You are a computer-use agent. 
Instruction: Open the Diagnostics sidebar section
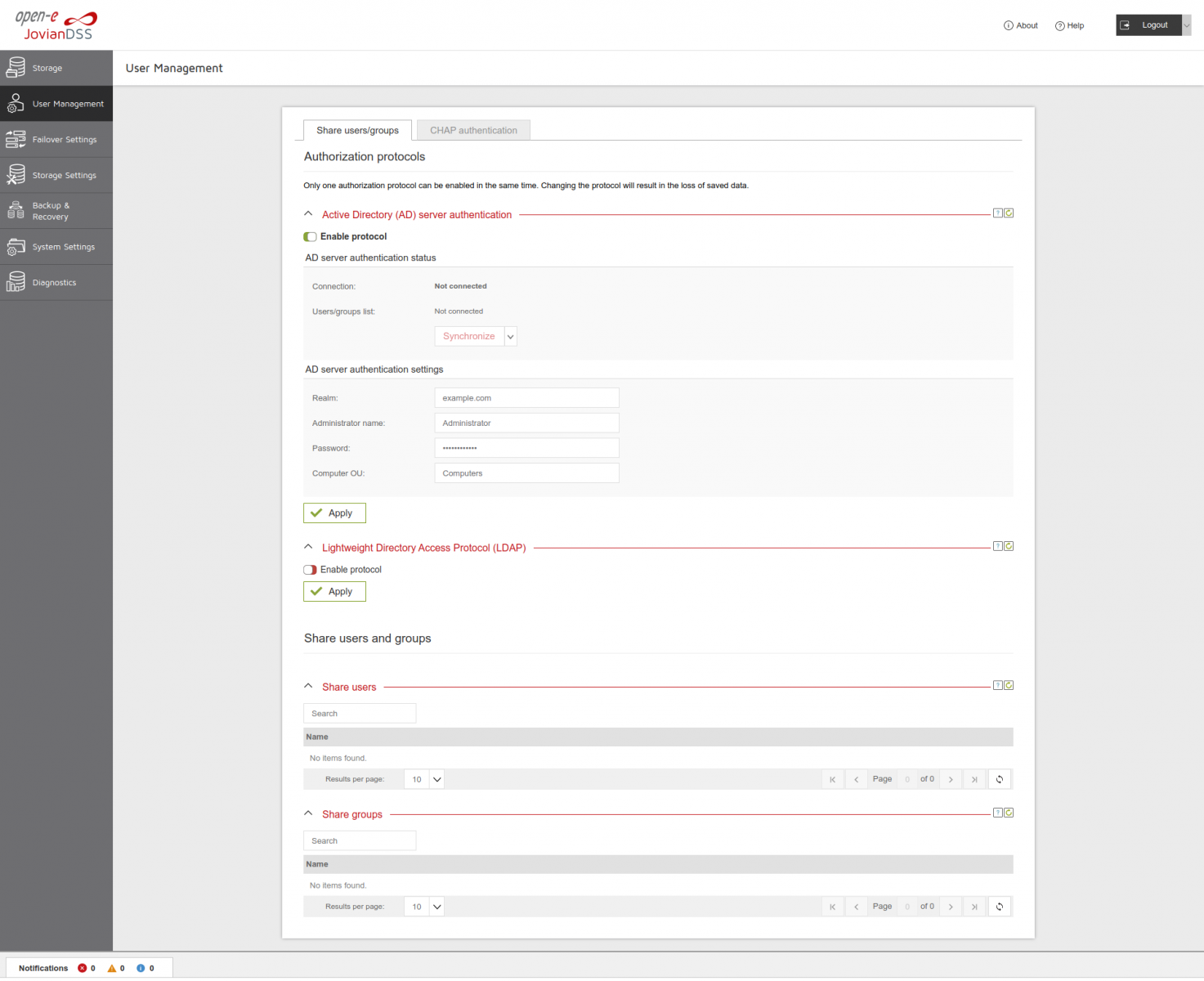coord(56,282)
